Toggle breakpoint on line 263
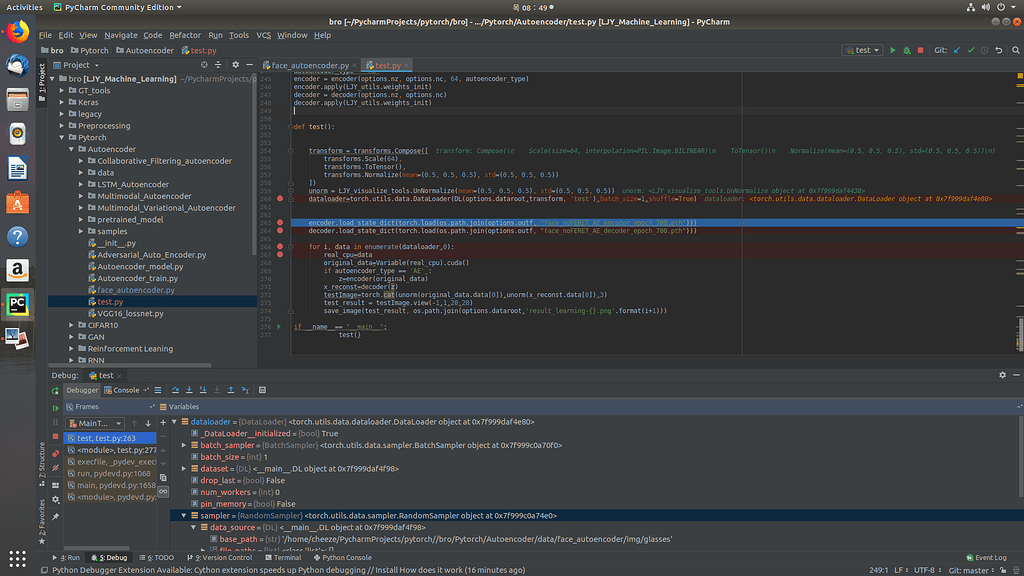The width and height of the screenshot is (1024, 576). pyautogui.click(x=280, y=222)
